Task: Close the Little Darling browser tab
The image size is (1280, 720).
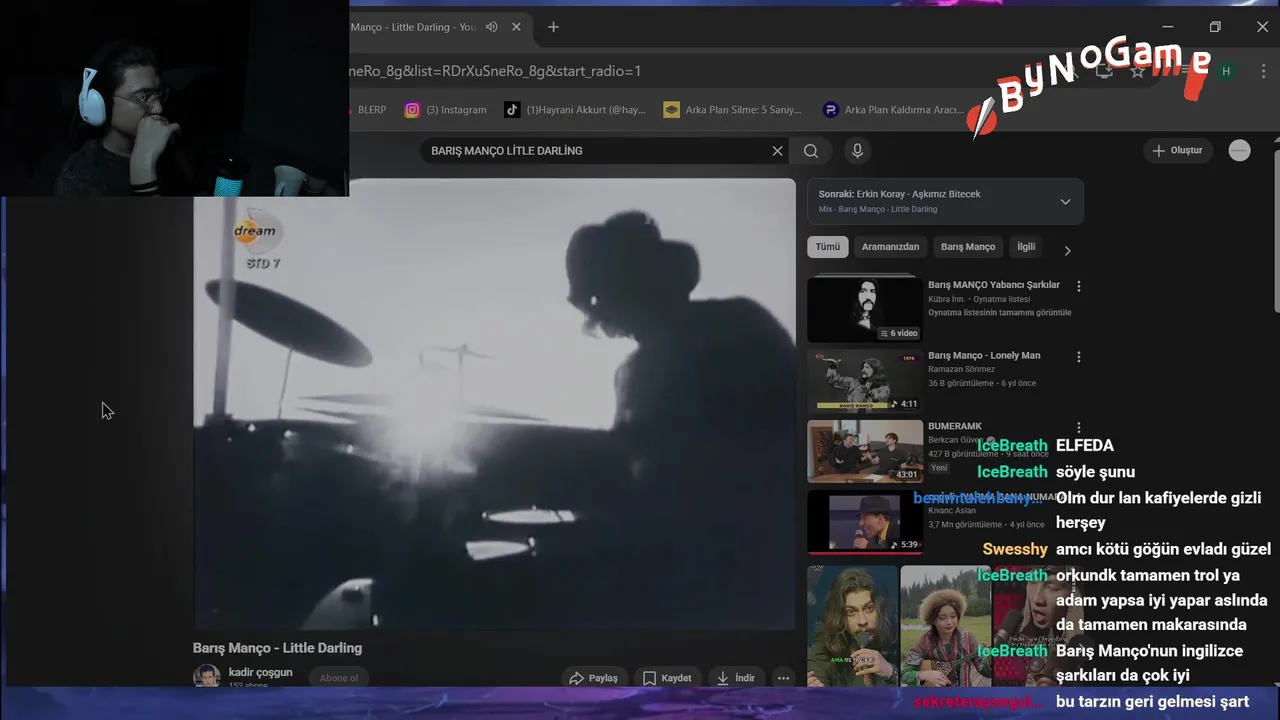Action: [x=516, y=27]
